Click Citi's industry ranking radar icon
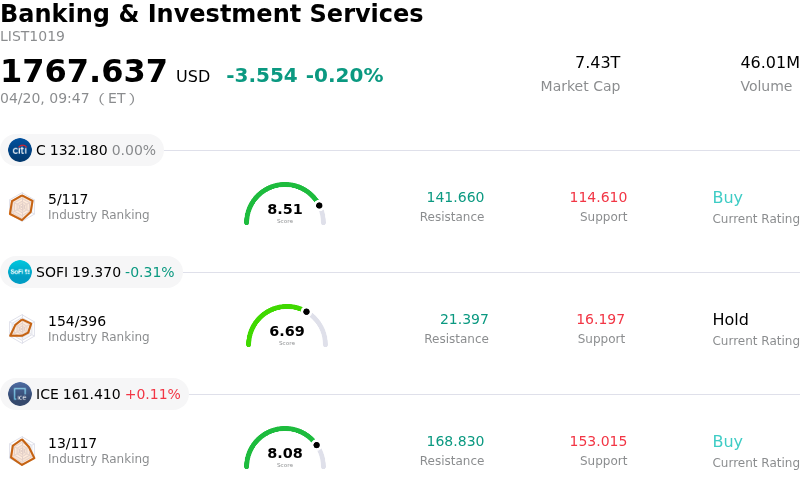 (21, 207)
